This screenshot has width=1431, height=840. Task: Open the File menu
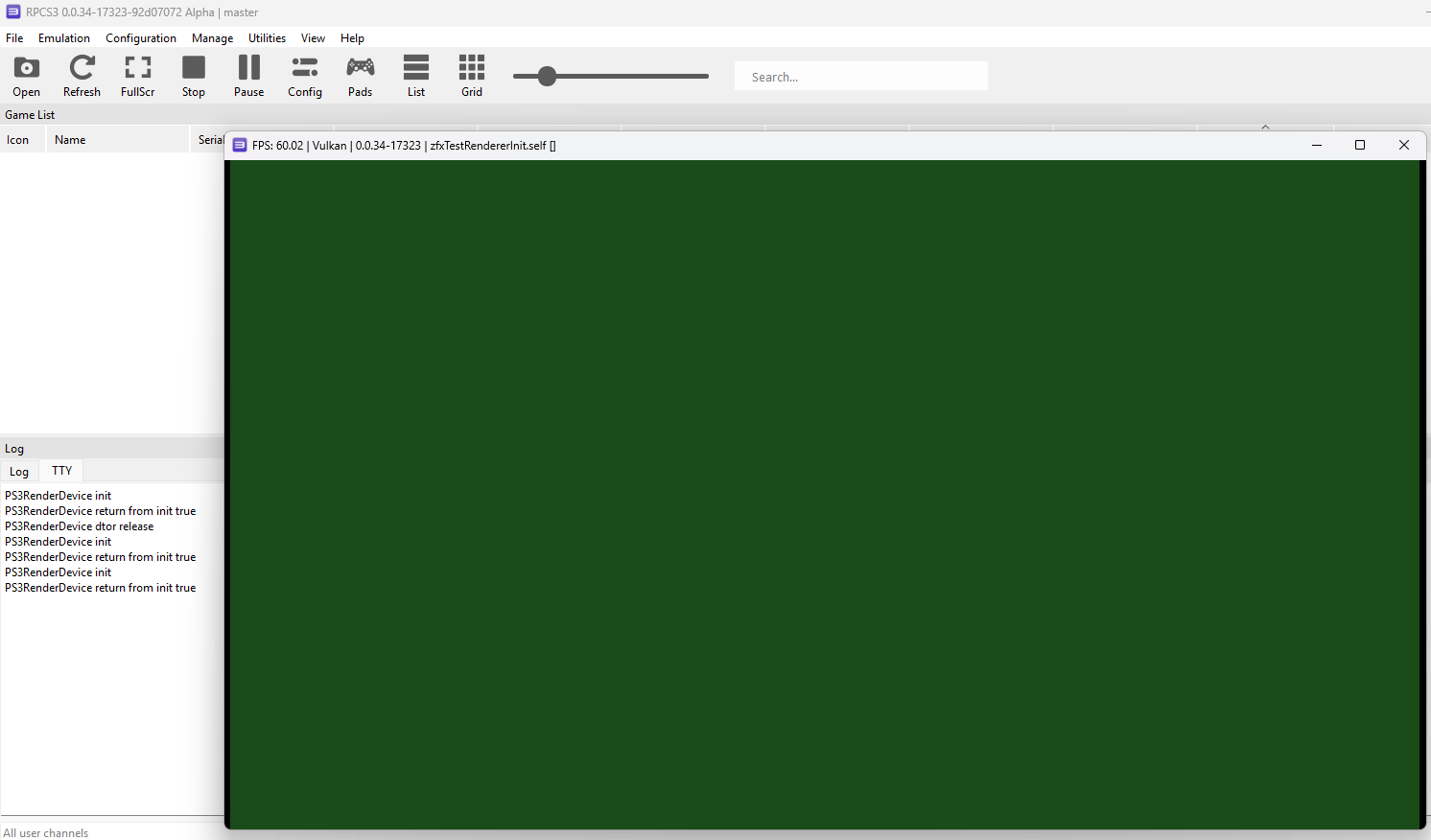14,38
